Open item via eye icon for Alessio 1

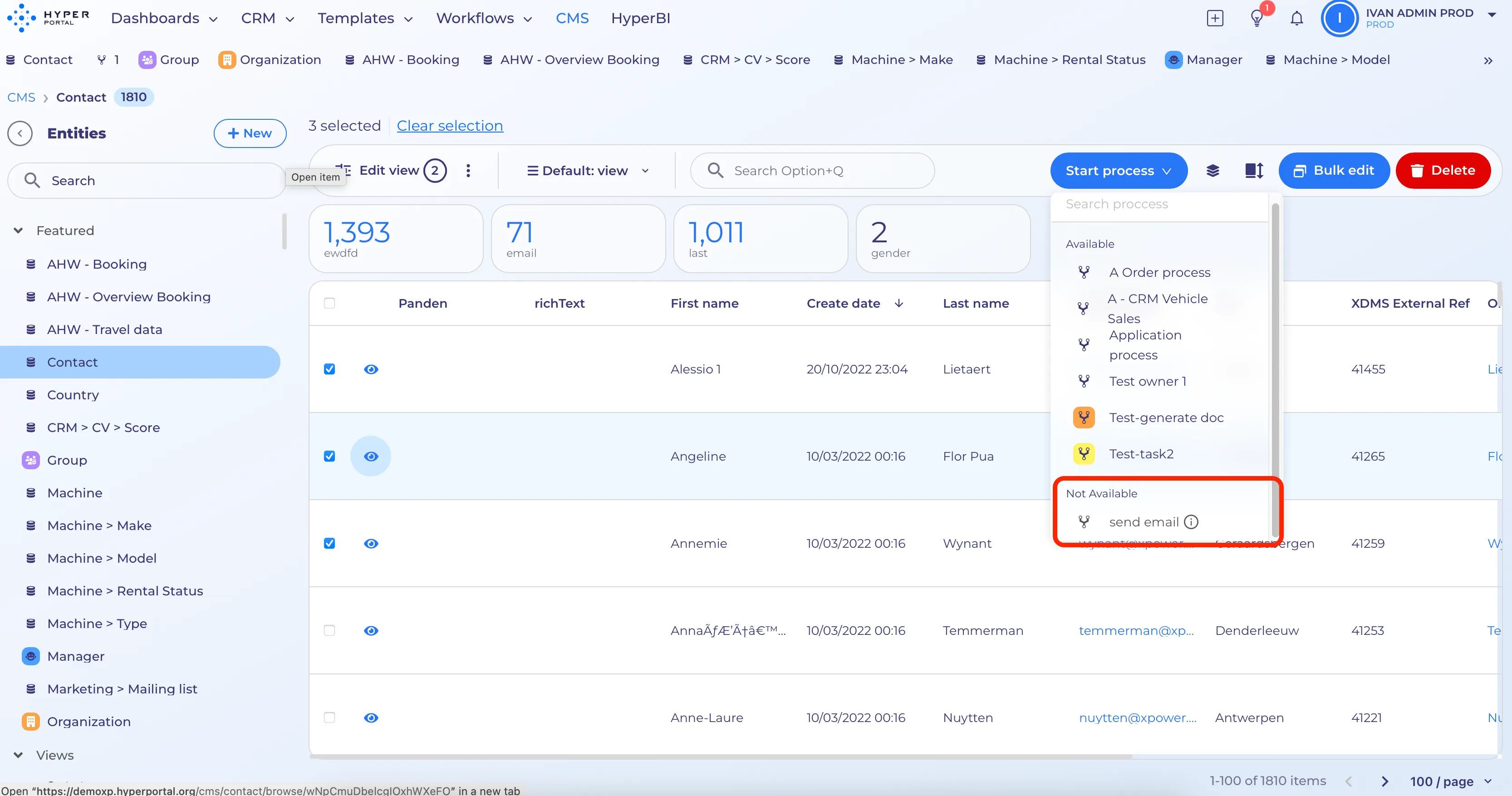(x=371, y=369)
